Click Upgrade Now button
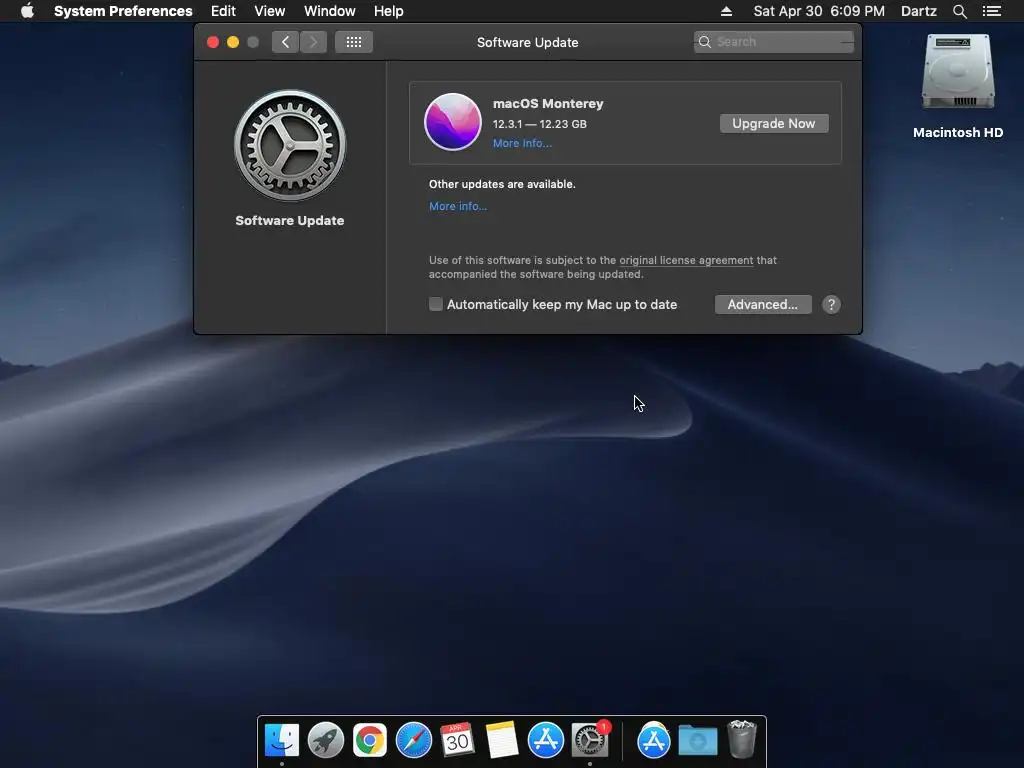Viewport: 1024px width, 768px height. click(774, 123)
